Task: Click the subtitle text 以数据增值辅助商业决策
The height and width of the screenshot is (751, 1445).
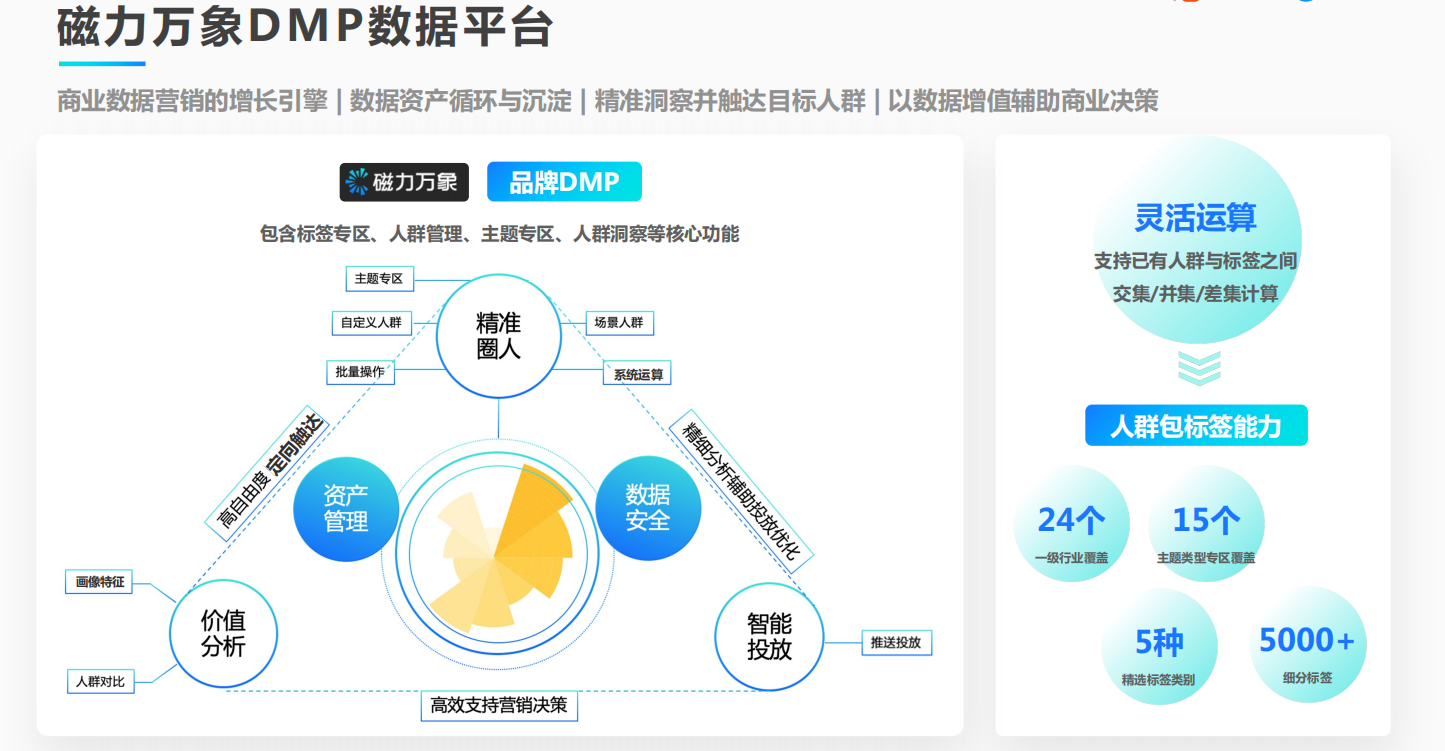Action: (x=1023, y=101)
